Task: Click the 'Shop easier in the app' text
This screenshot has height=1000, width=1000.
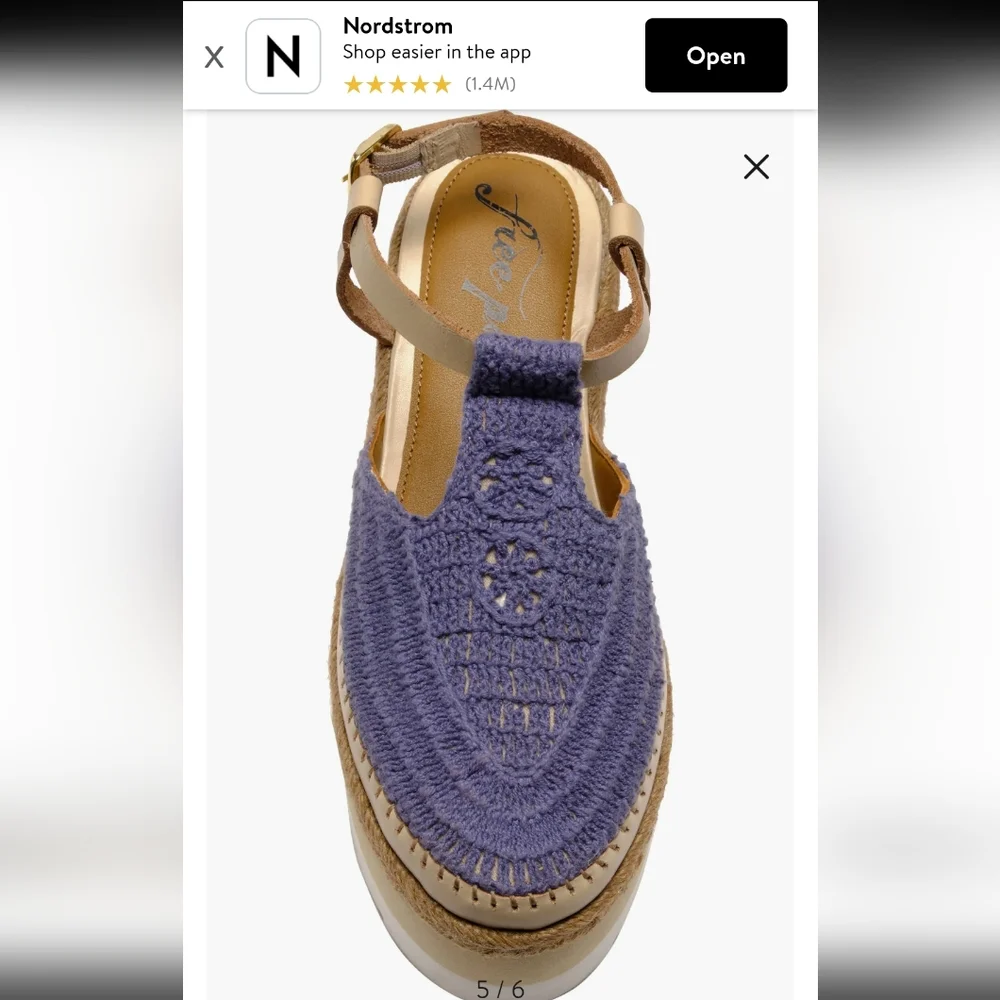Action: [x=437, y=52]
